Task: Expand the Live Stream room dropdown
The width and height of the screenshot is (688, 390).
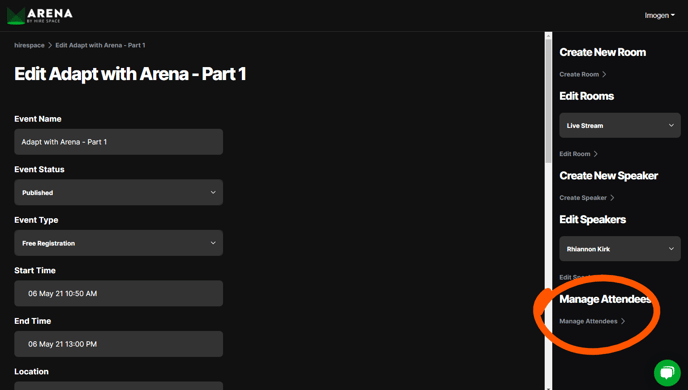Action: pos(620,125)
